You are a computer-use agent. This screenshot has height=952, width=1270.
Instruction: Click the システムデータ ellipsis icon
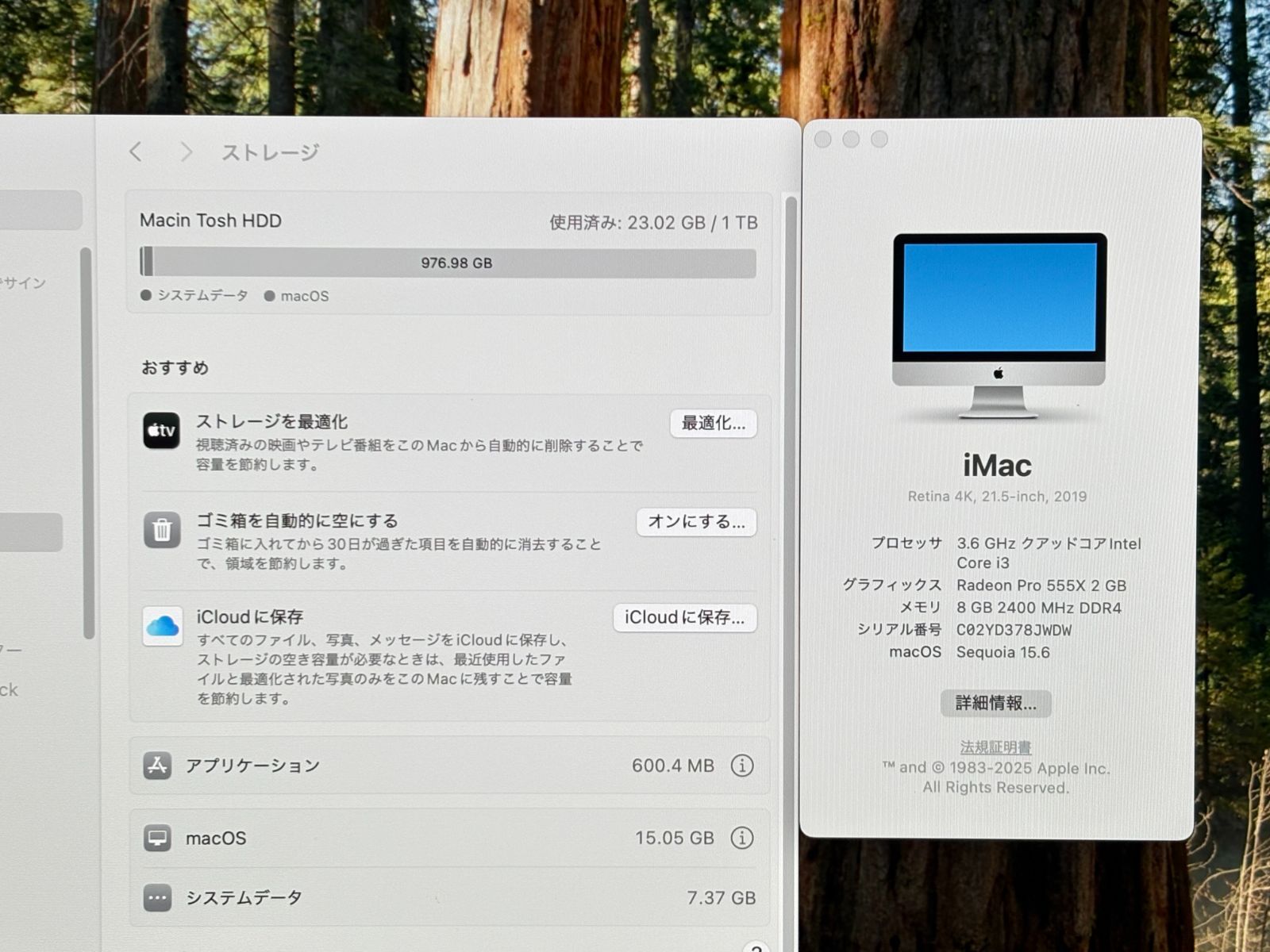click(x=157, y=898)
